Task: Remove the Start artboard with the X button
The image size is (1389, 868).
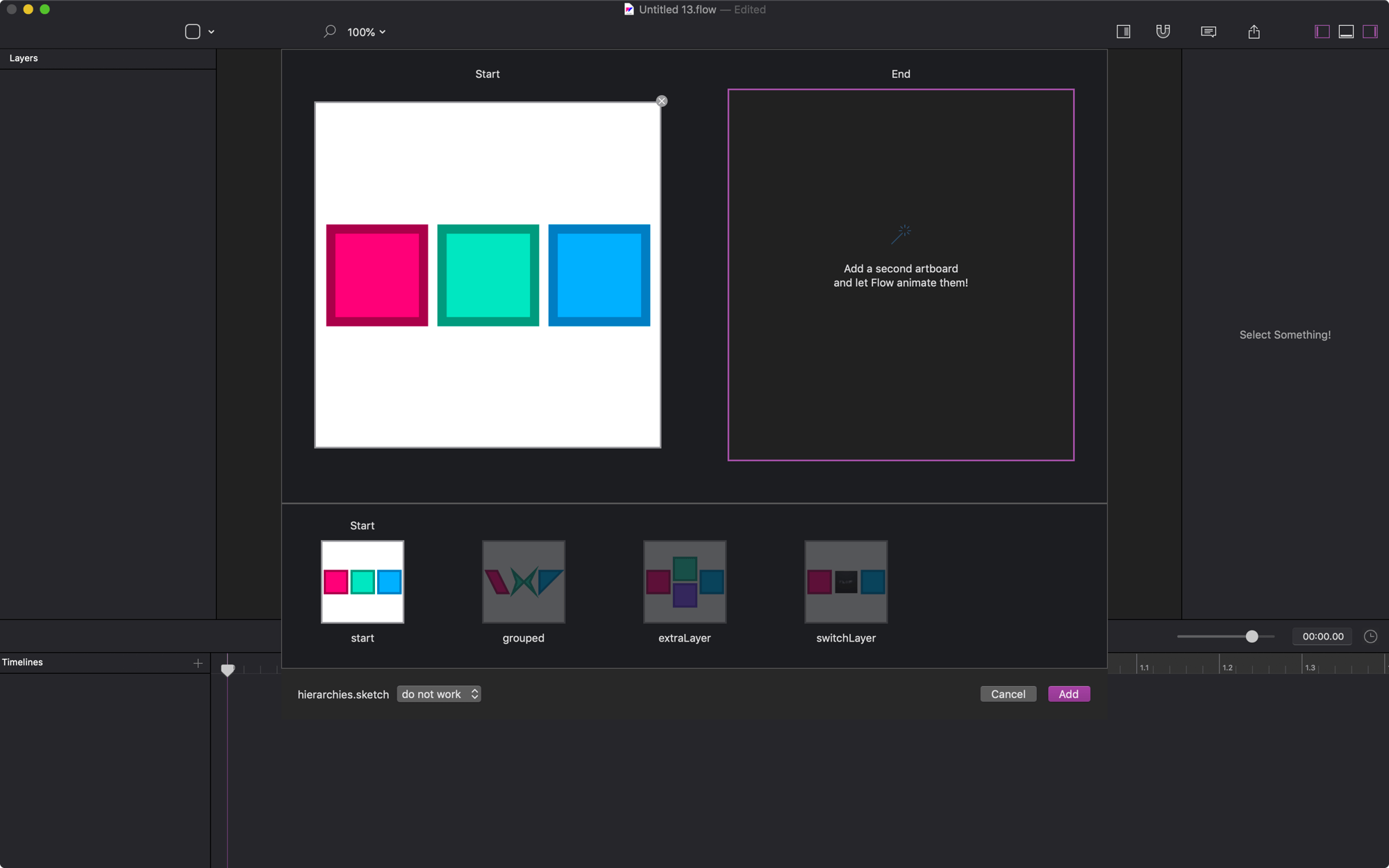Action: [662, 101]
